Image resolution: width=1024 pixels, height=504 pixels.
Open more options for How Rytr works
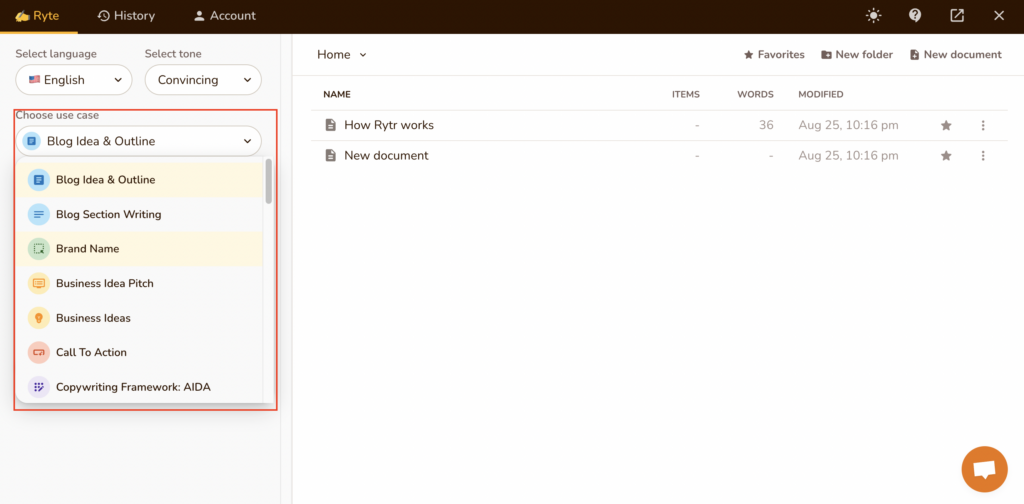[x=983, y=125]
